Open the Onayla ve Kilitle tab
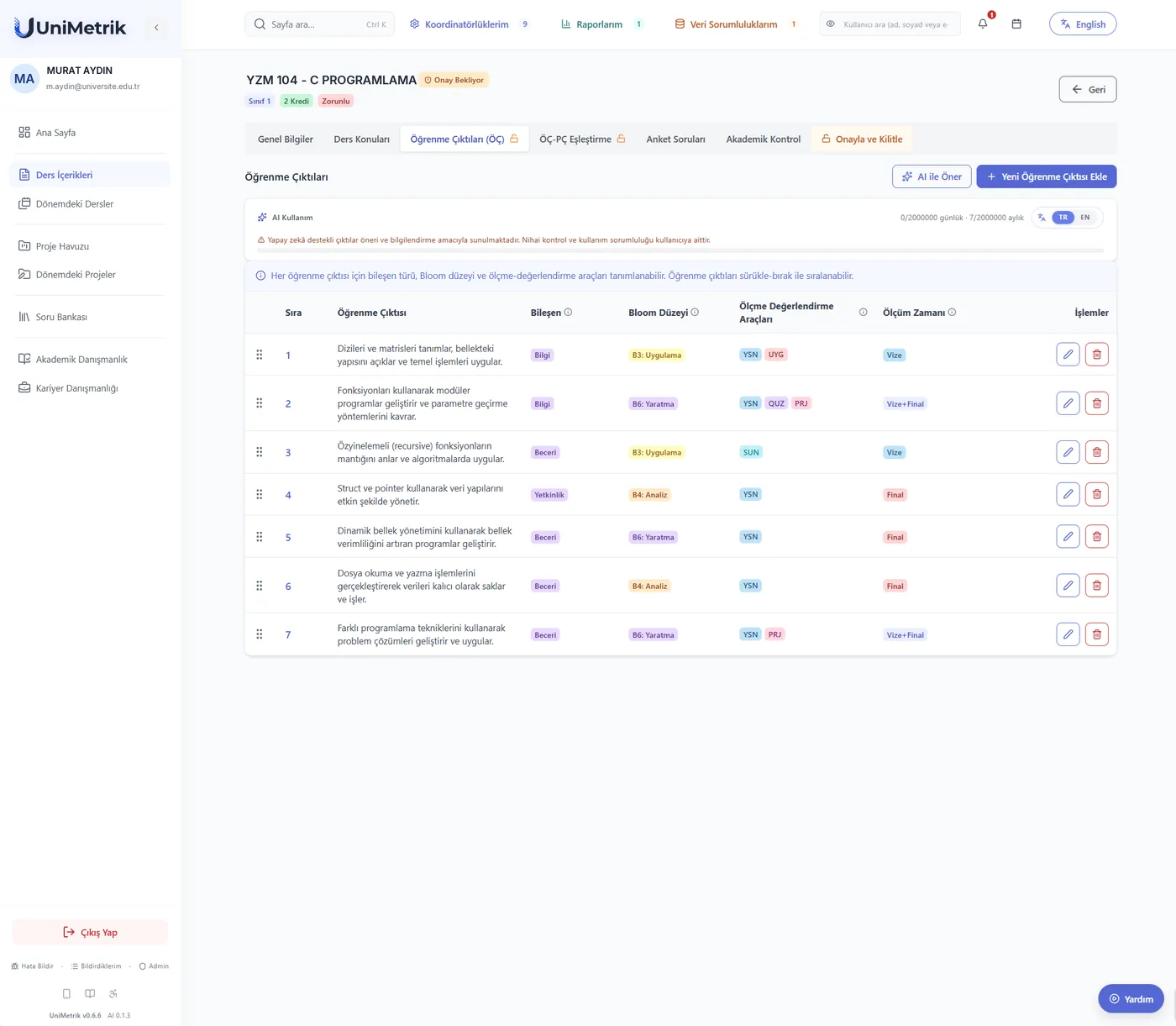 862,139
